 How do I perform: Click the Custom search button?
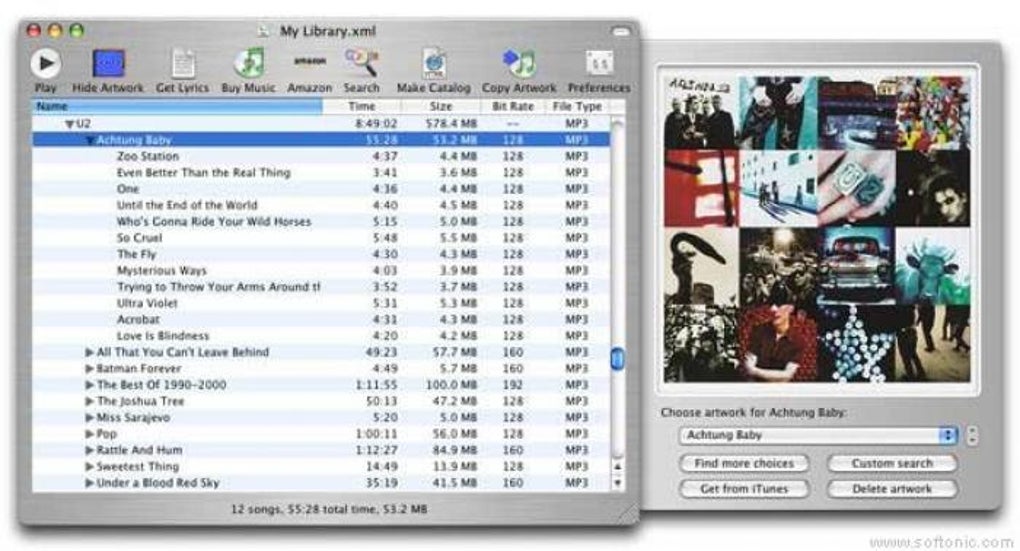click(x=892, y=463)
